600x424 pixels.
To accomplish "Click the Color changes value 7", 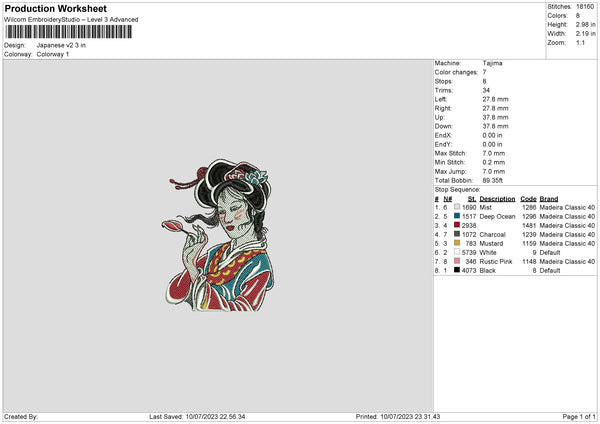I will tap(484, 72).
